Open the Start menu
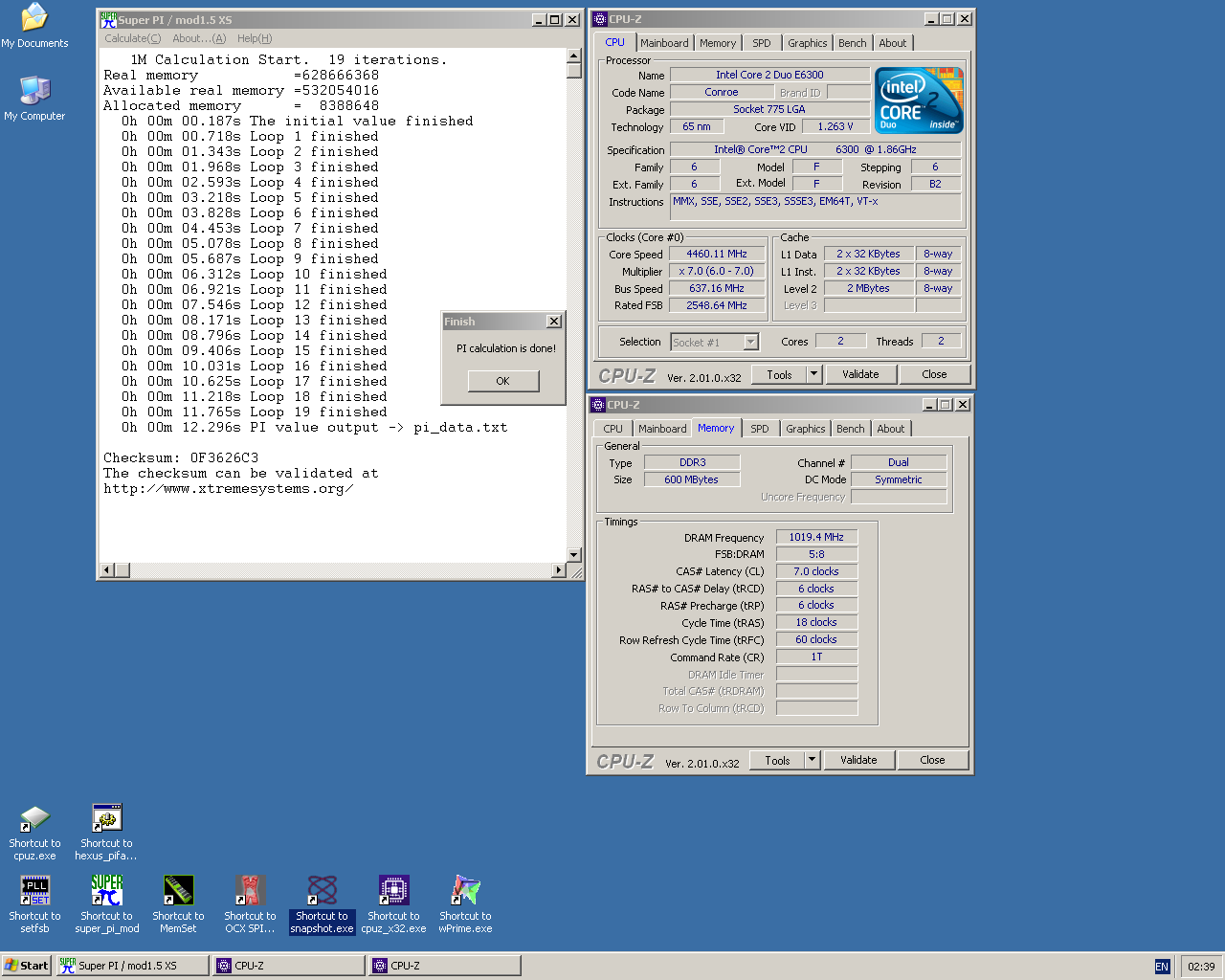The image size is (1225, 980). tap(27, 966)
